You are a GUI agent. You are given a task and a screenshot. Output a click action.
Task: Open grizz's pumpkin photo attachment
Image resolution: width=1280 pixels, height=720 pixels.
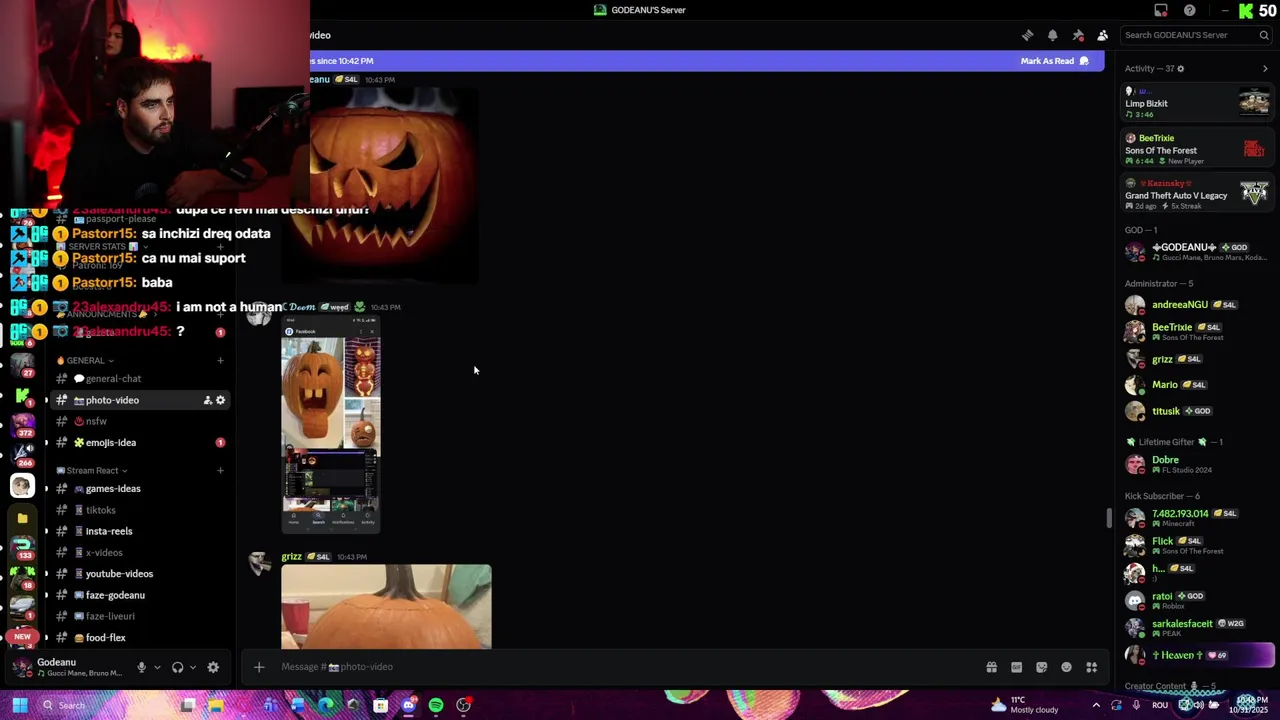click(x=386, y=607)
